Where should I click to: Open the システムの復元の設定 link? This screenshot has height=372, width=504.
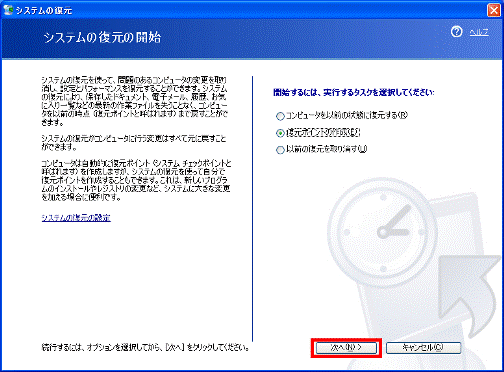tap(76, 218)
